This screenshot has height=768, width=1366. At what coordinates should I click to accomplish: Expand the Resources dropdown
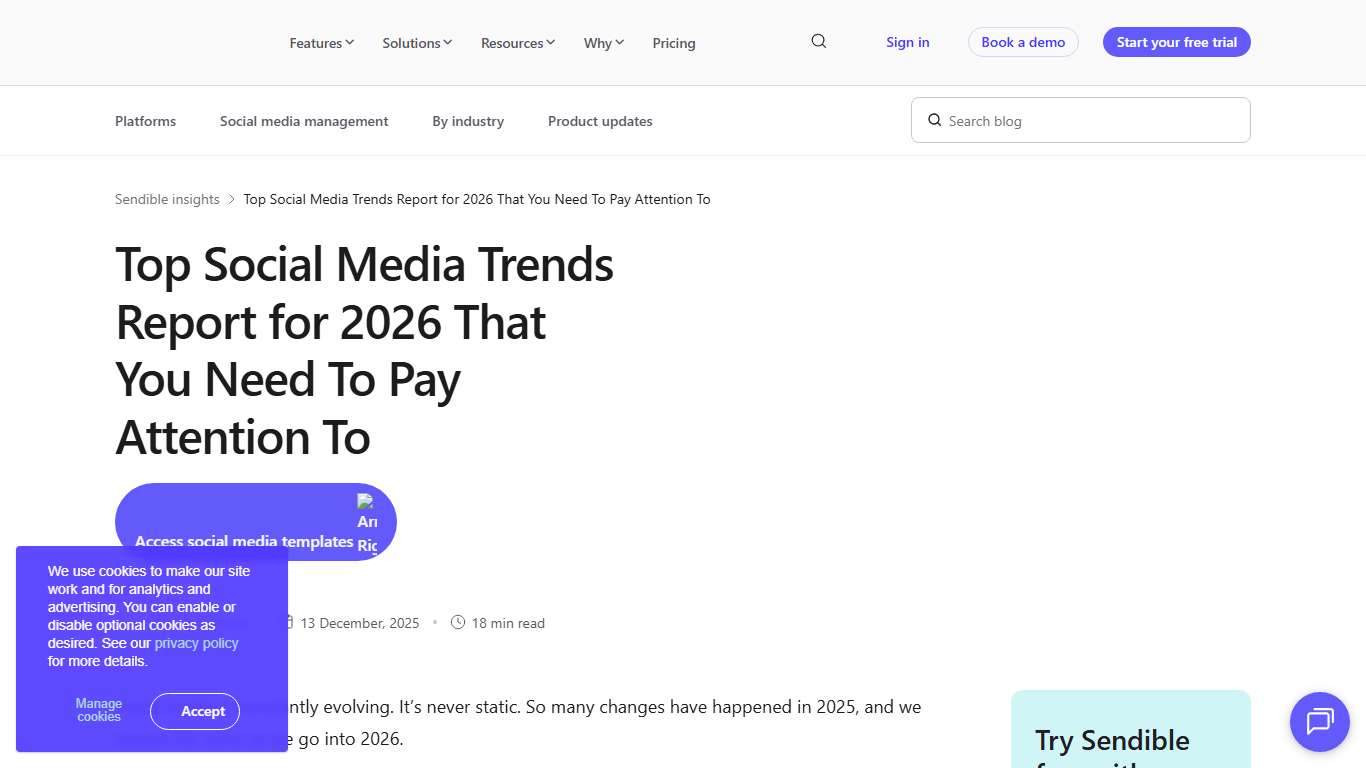[x=517, y=43]
